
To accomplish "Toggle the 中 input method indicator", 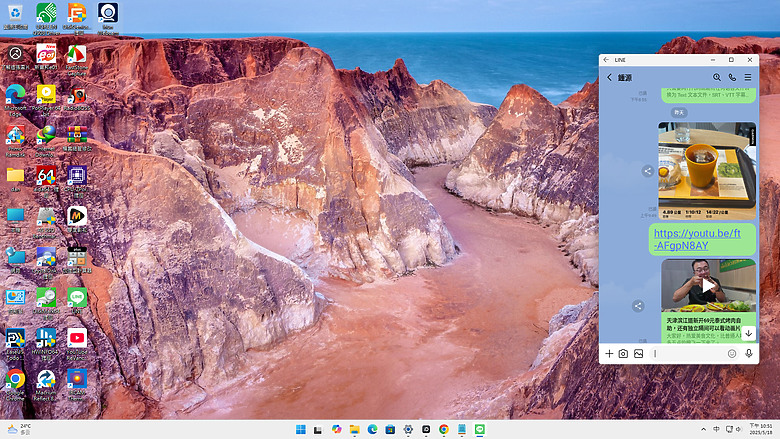I will (x=716, y=429).
